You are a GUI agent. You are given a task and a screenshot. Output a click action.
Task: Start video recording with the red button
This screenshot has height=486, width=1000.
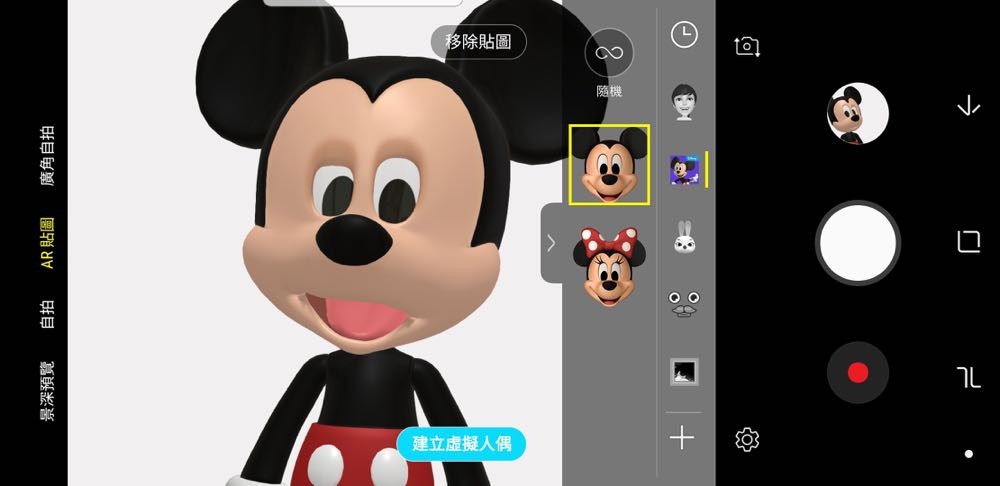pos(857,373)
